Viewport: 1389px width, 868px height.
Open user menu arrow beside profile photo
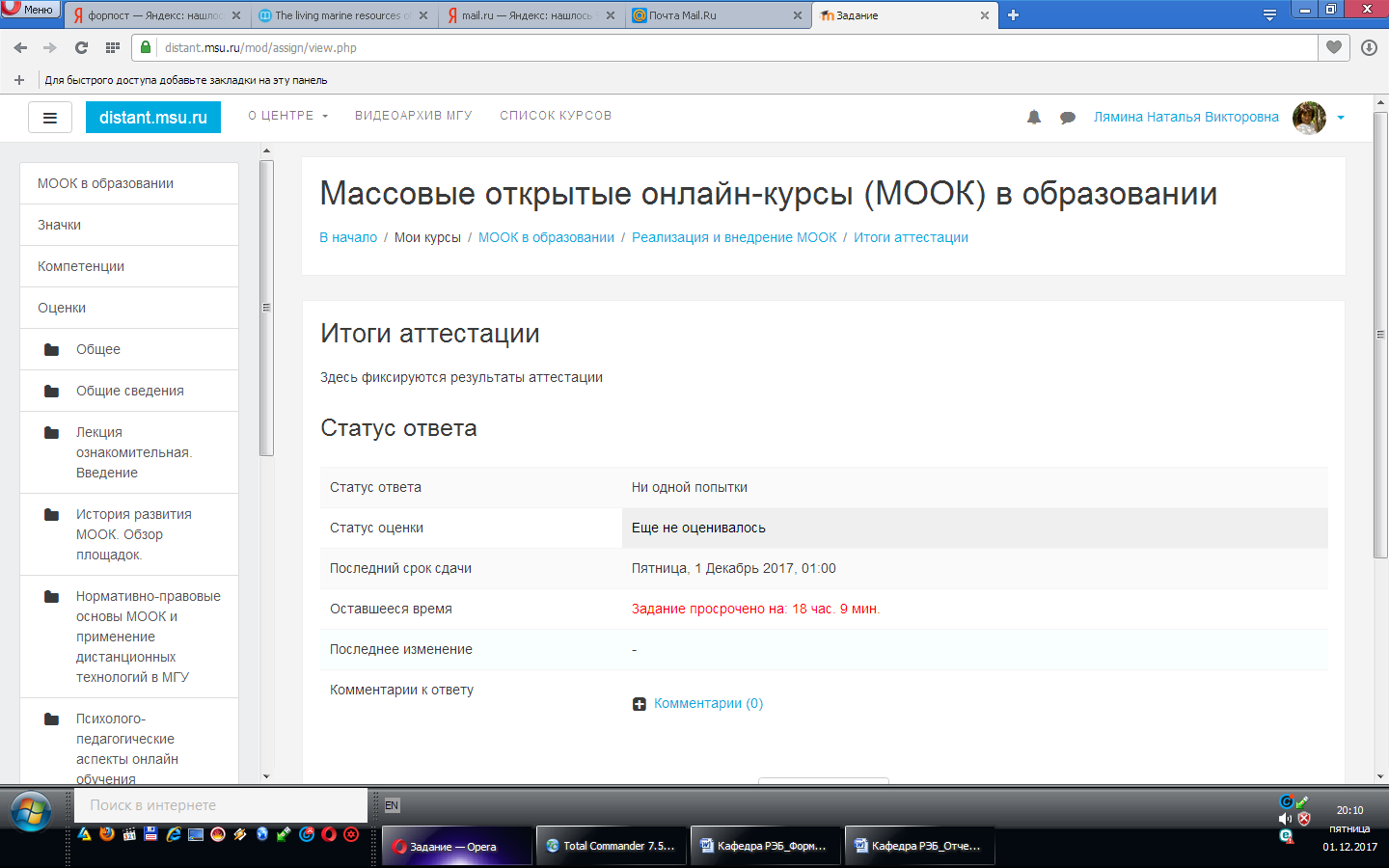tap(1341, 118)
